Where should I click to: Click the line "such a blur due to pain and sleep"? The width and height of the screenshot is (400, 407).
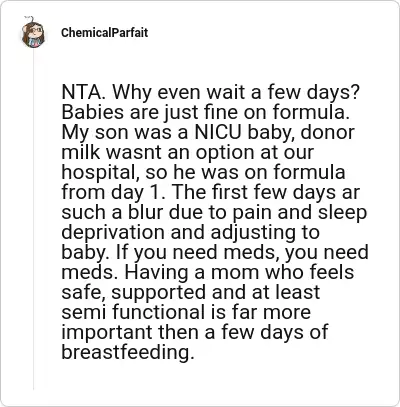[214, 213]
